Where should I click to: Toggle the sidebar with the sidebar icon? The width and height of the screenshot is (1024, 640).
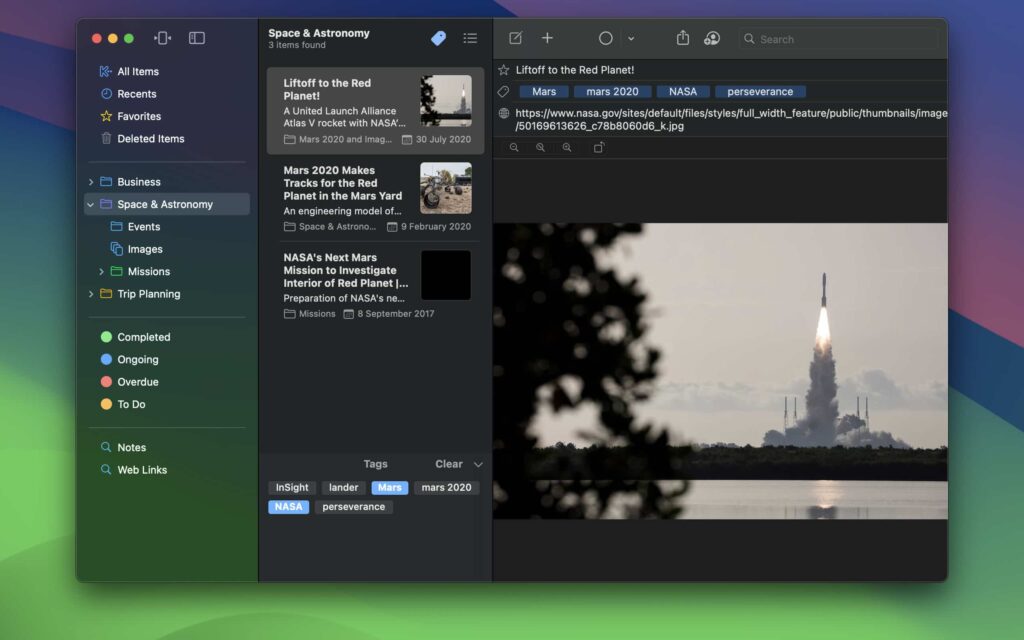click(x=197, y=37)
